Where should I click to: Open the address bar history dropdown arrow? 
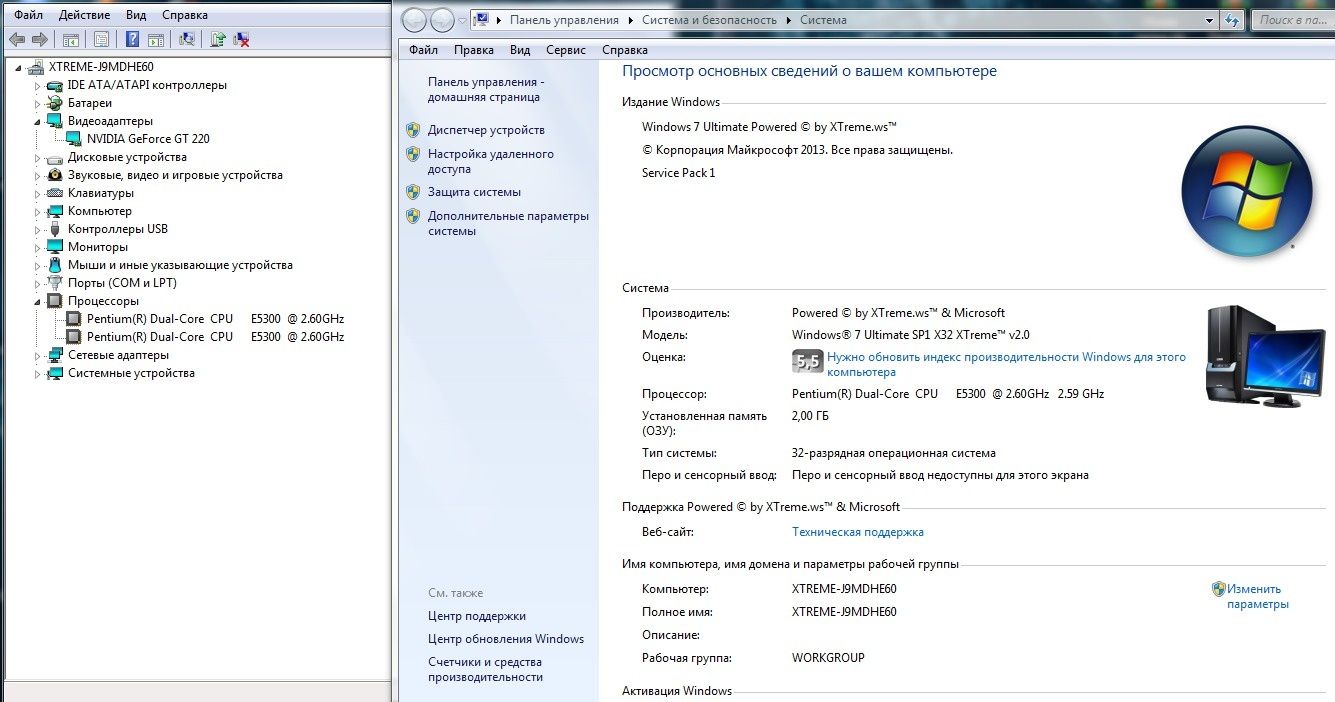point(1208,20)
